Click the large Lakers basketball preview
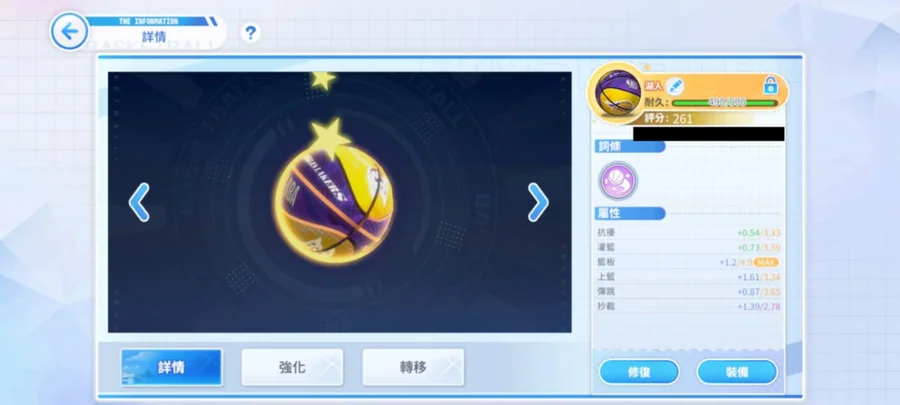Image resolution: width=900 pixels, height=405 pixels. click(333, 204)
